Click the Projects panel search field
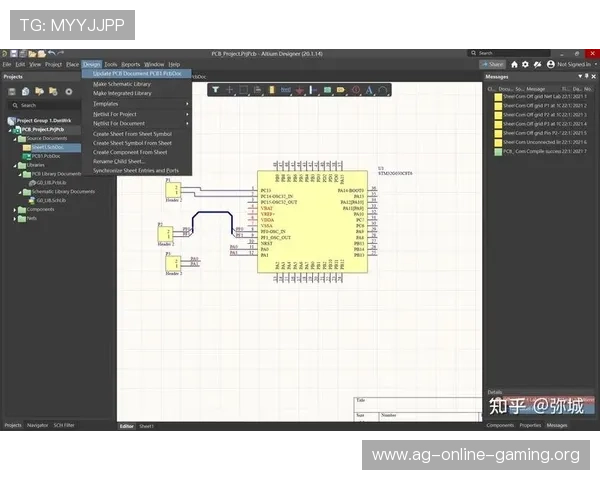Screen dimensions: 600x480 [44, 105]
